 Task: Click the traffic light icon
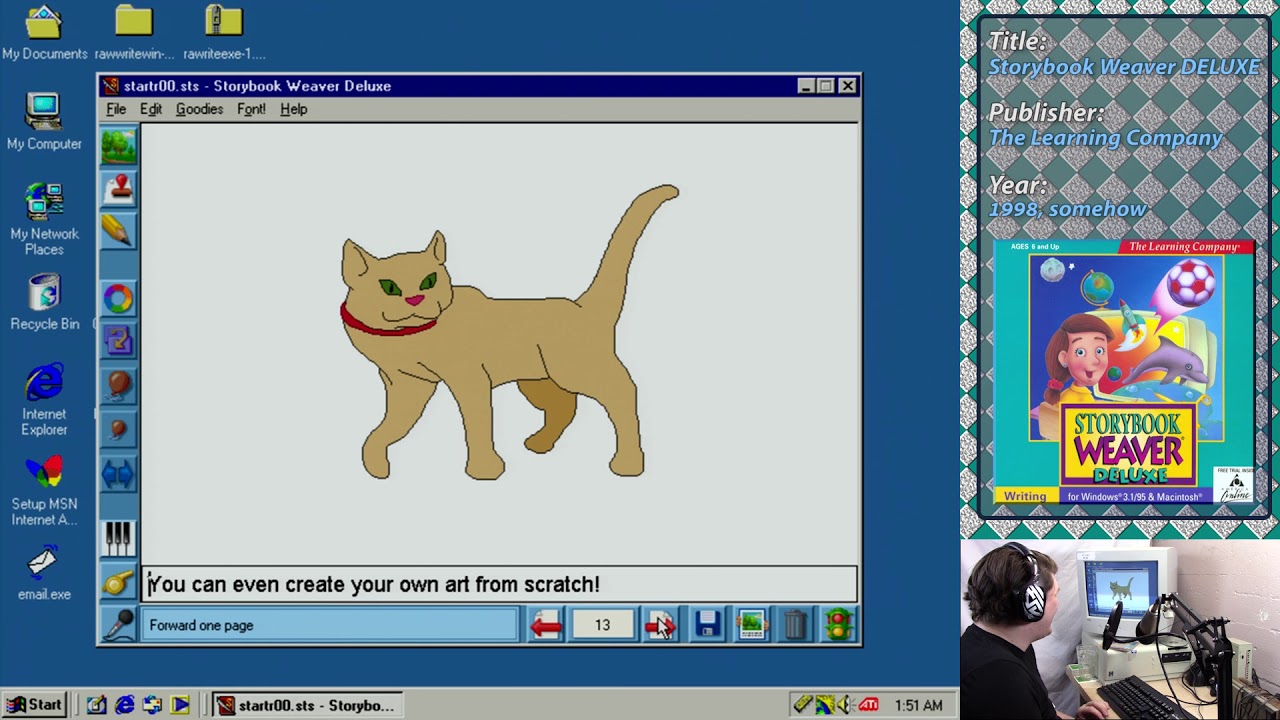pyautogui.click(x=839, y=625)
